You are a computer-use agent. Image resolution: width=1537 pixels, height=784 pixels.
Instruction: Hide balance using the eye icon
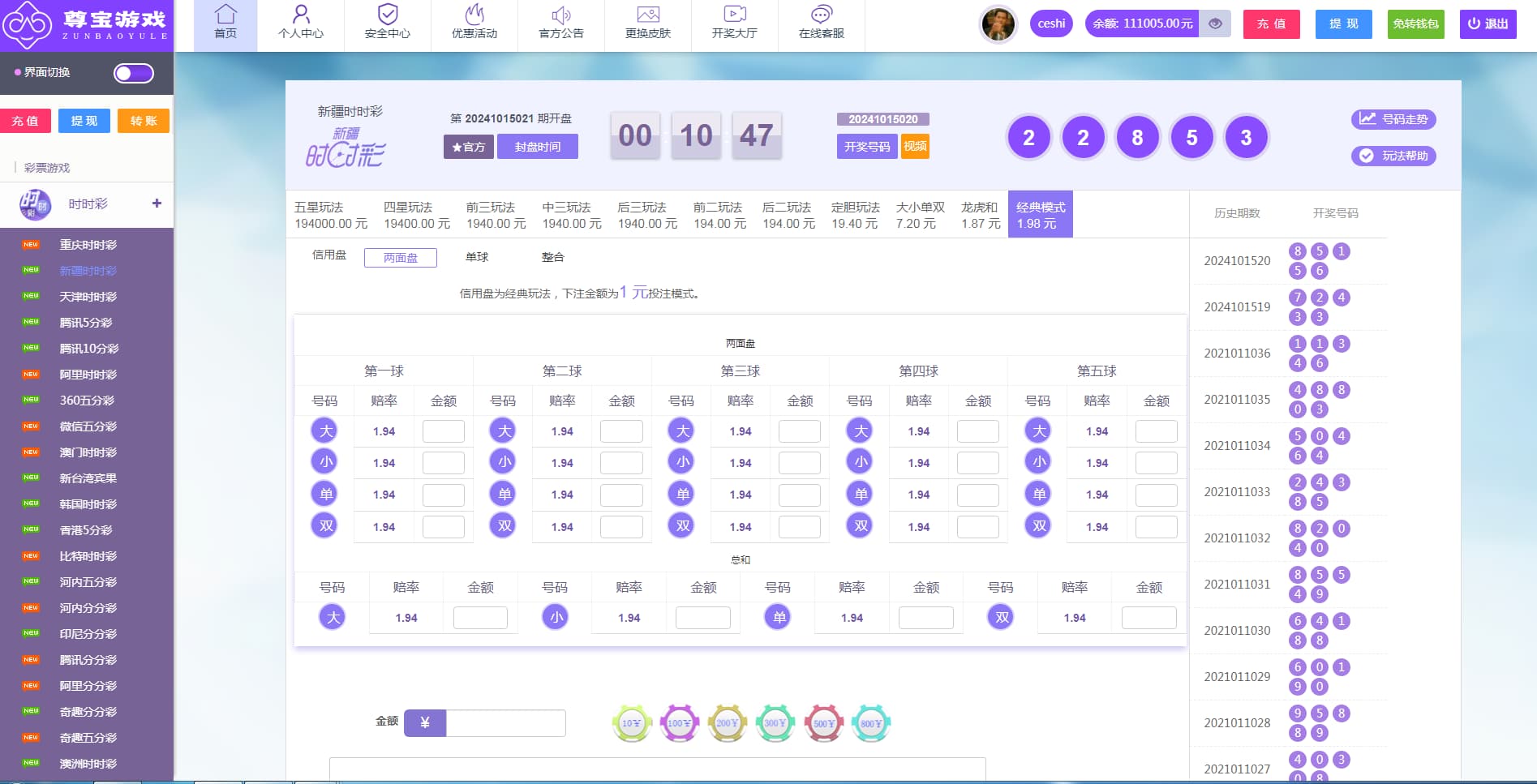pos(1215,24)
